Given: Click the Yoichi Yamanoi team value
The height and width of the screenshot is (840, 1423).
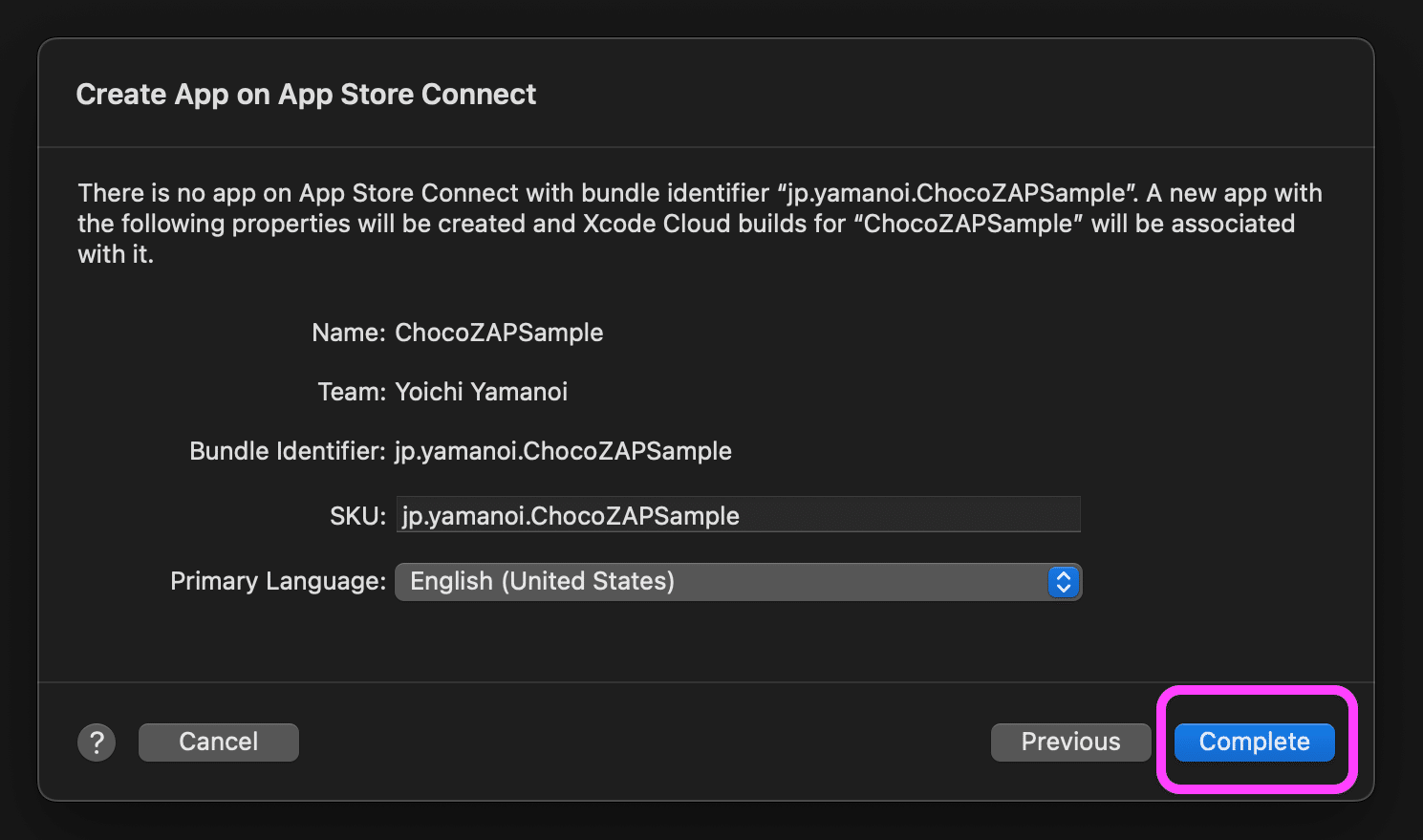Looking at the screenshot, I should (481, 392).
